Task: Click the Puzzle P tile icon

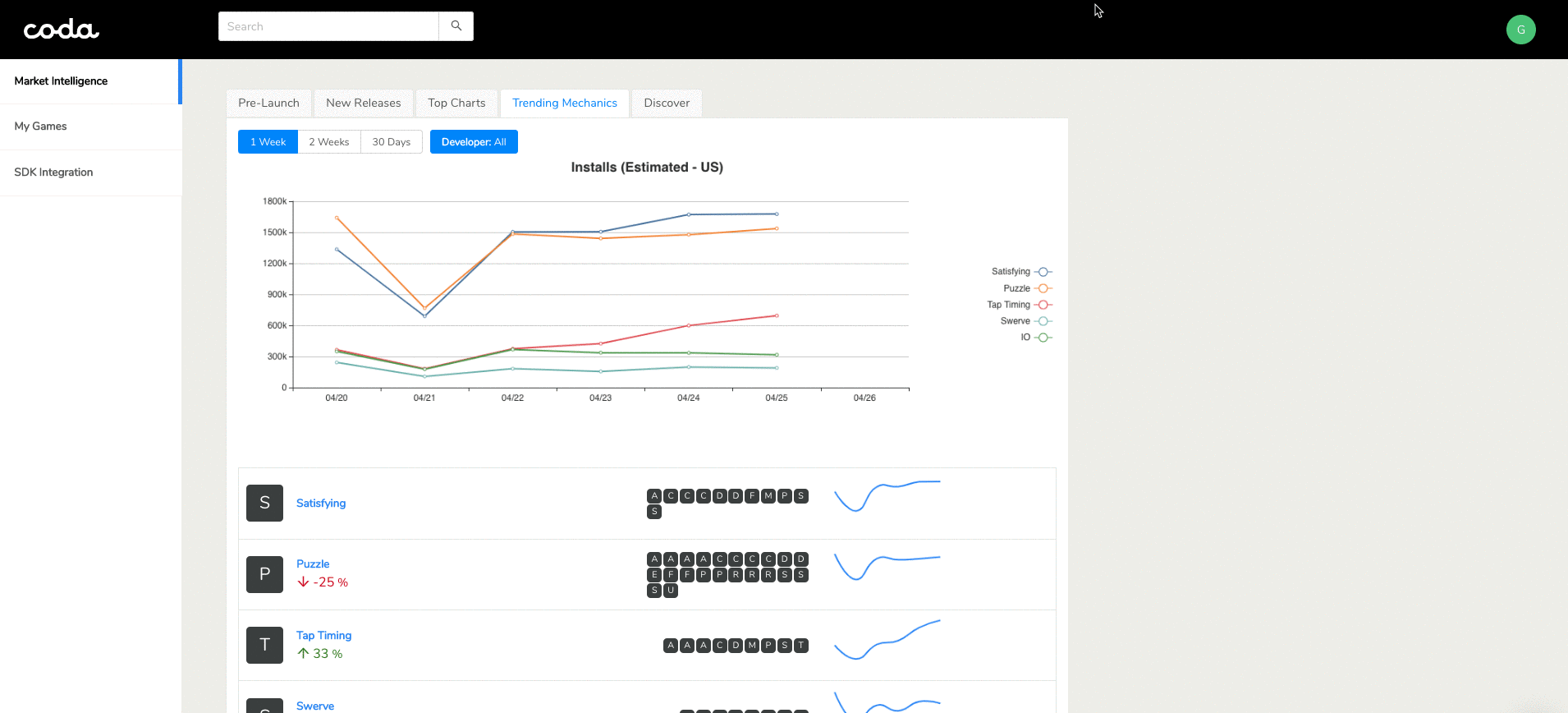Action: click(x=264, y=574)
